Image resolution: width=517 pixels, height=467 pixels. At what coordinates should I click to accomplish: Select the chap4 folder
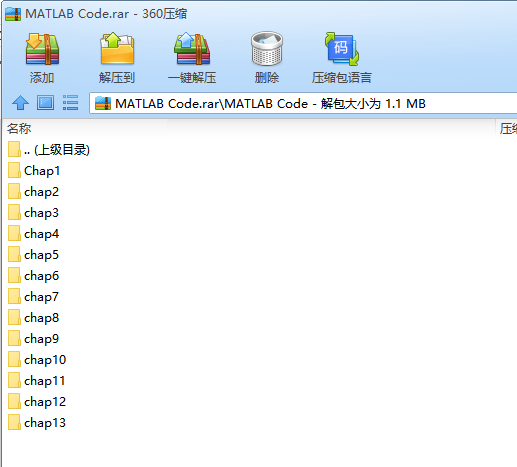(34, 234)
